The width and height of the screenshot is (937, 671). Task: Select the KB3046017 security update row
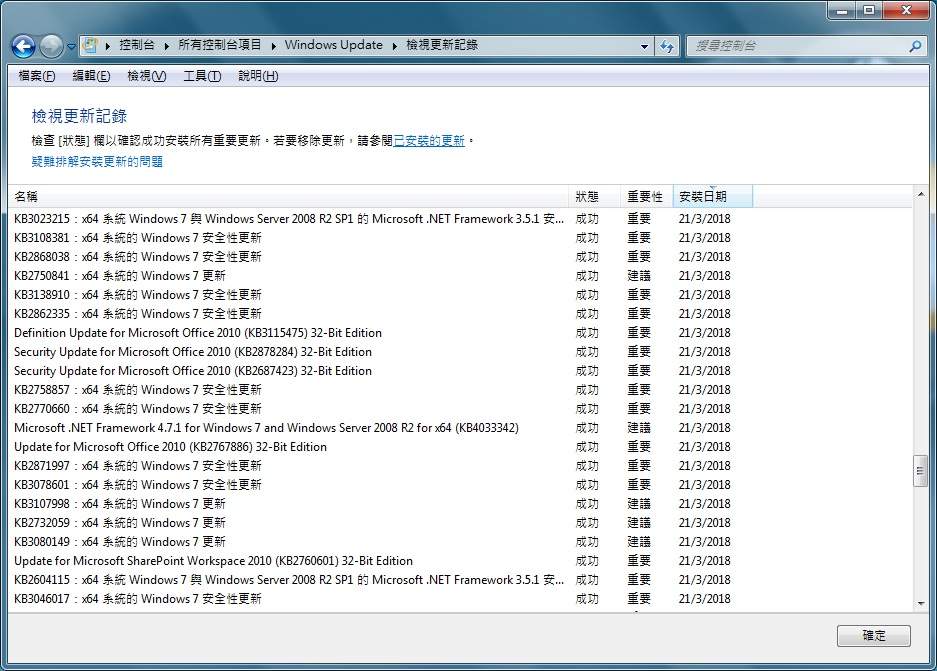460,599
